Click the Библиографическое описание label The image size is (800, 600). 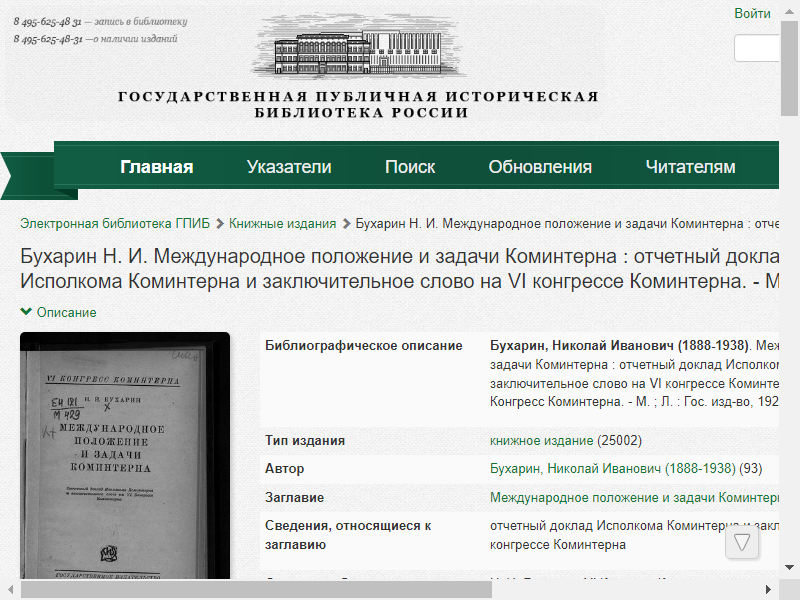click(364, 345)
